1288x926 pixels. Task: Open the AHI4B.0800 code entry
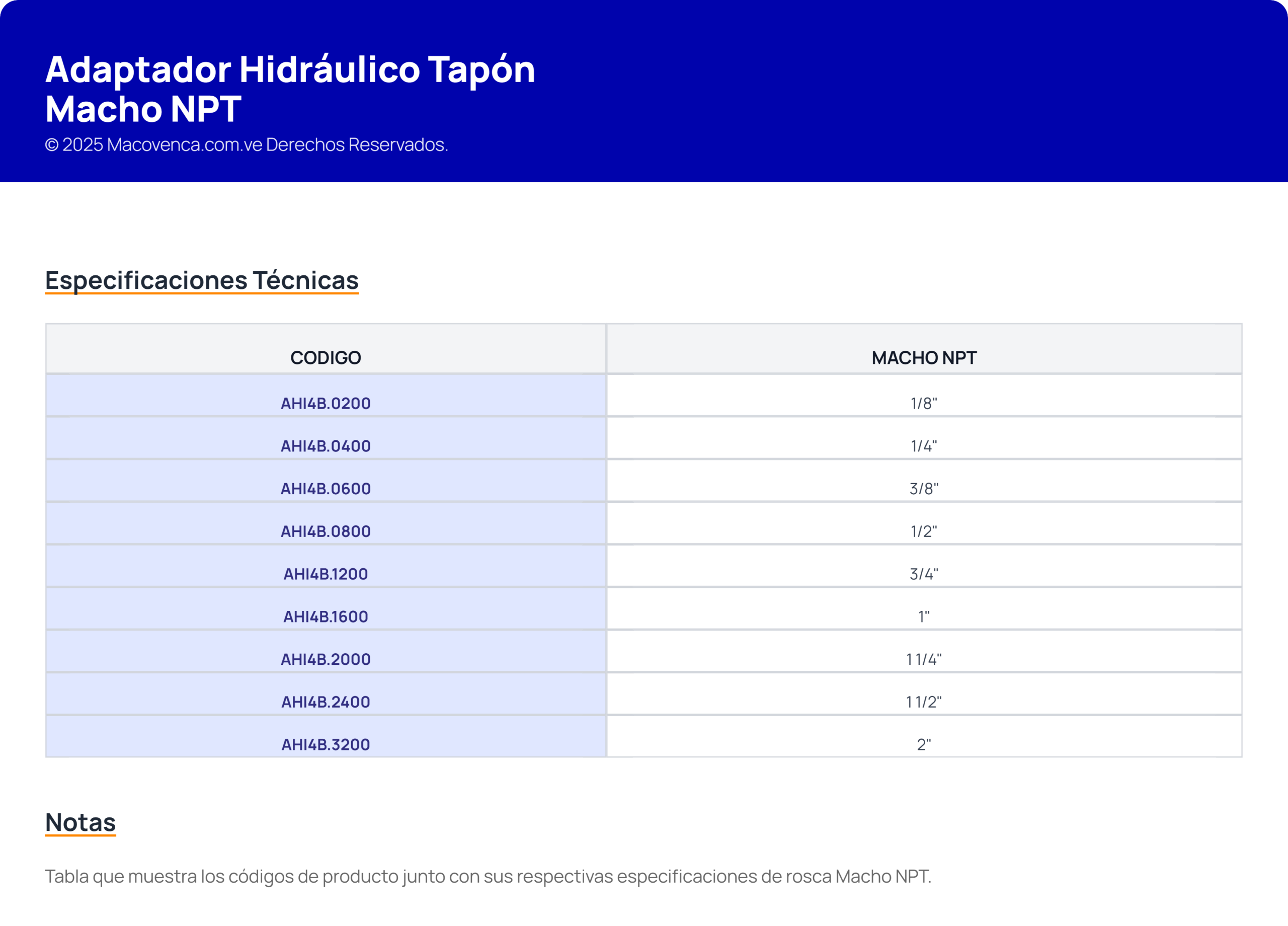click(x=326, y=531)
